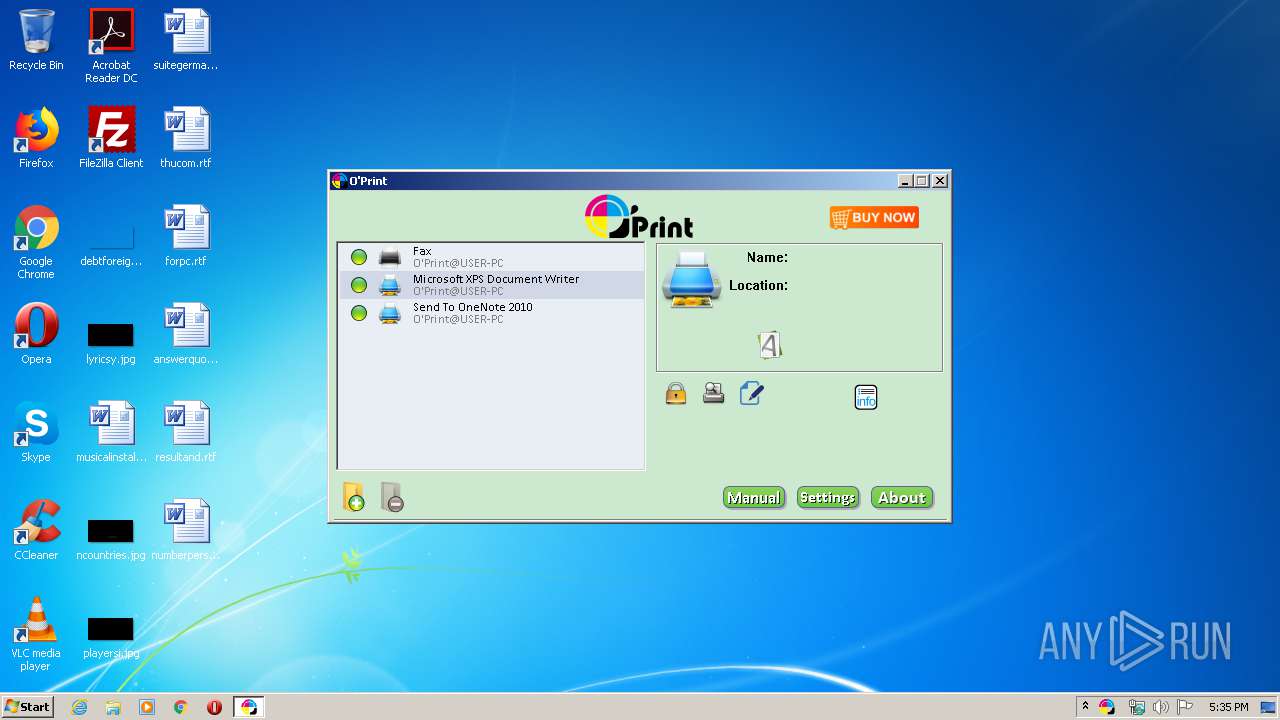Select the Fax entry text

tap(422, 252)
